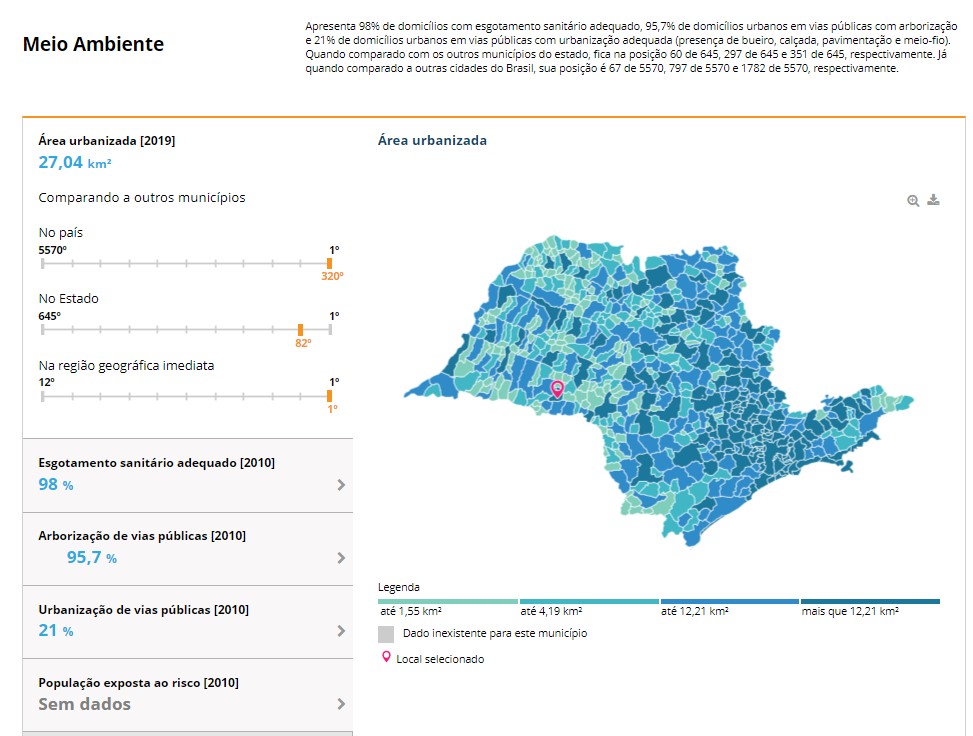Select Arborização de vias públicas [2010] panel
This screenshot has width=973, height=736.
(188, 549)
